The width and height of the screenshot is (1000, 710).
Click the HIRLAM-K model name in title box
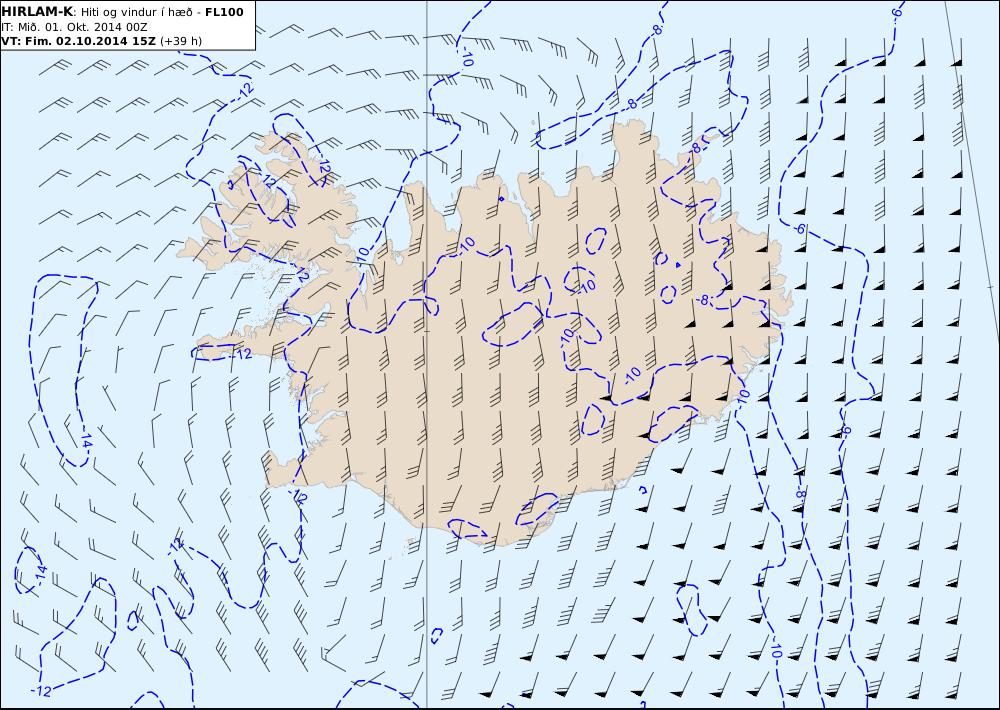click(x=38, y=12)
